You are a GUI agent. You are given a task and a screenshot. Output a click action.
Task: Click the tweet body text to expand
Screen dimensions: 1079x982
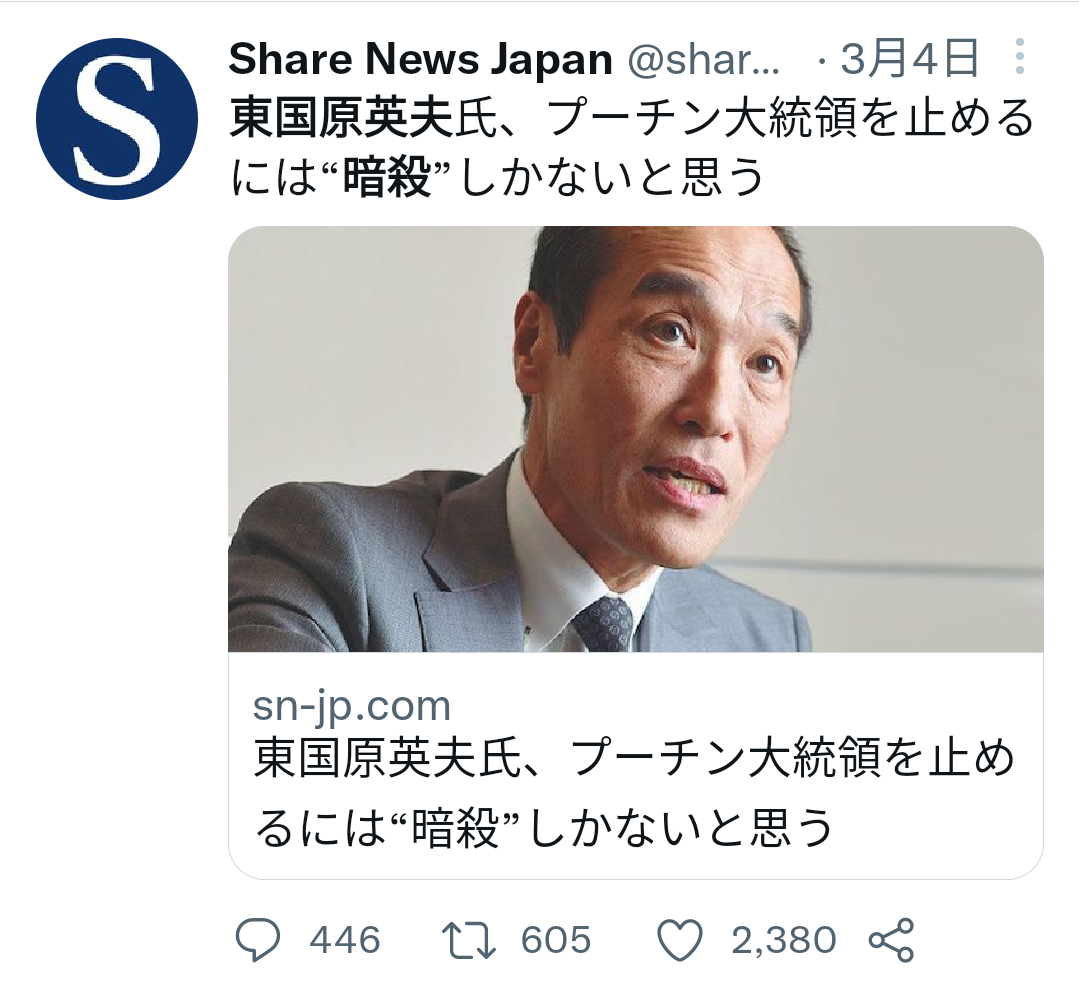click(x=632, y=147)
